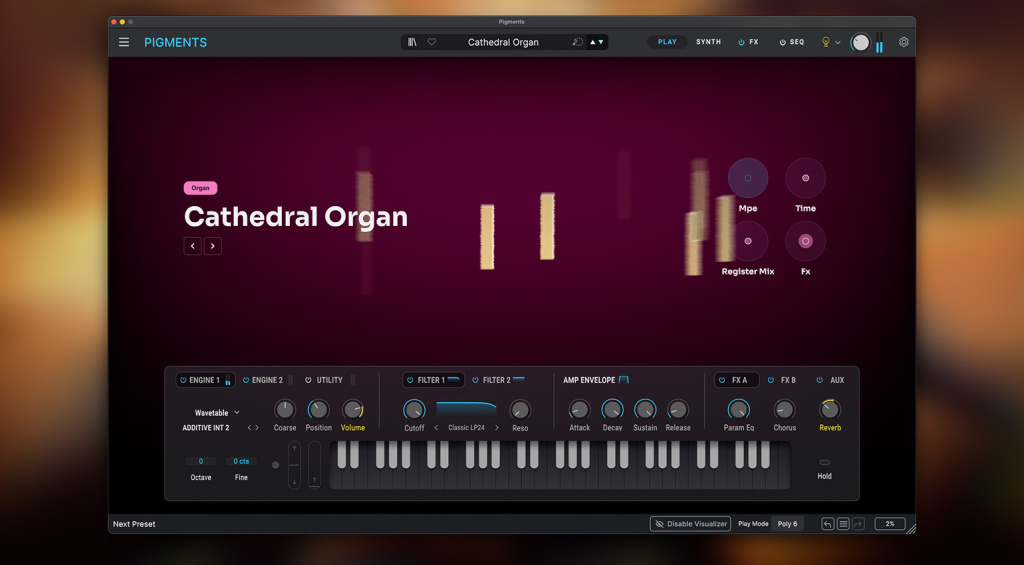Screen dimensions: 1024x565
Task: Toggle Engine 1 power button
Action: [x=183, y=380]
